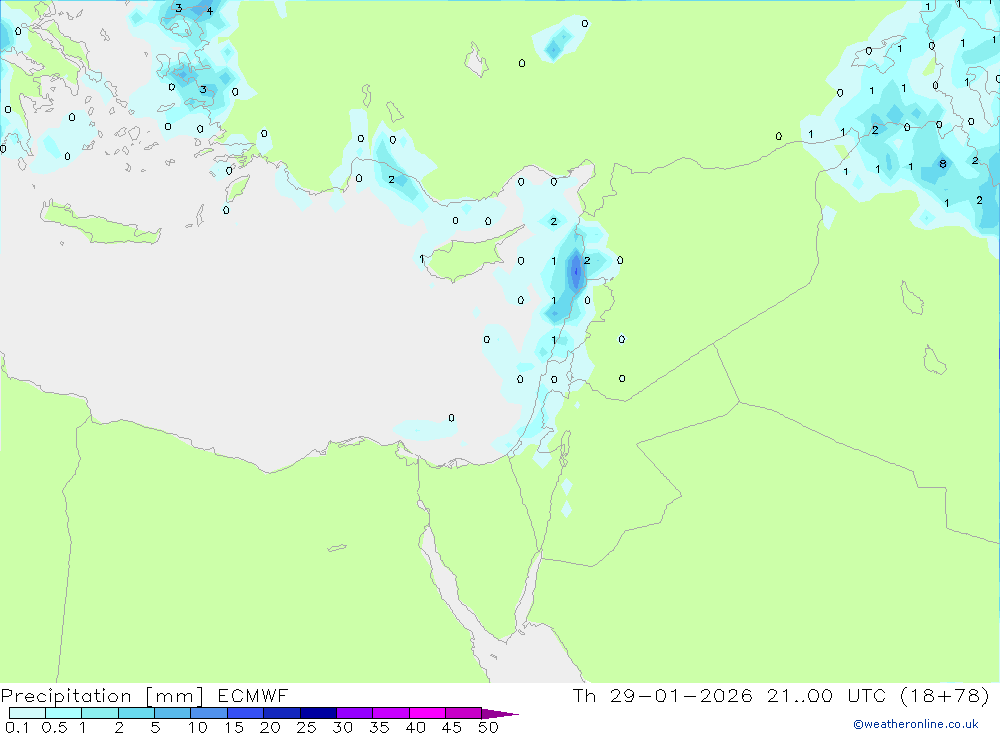Select the 30–35 mm purple legend swatch
This screenshot has height=733, width=1000.
[355, 713]
